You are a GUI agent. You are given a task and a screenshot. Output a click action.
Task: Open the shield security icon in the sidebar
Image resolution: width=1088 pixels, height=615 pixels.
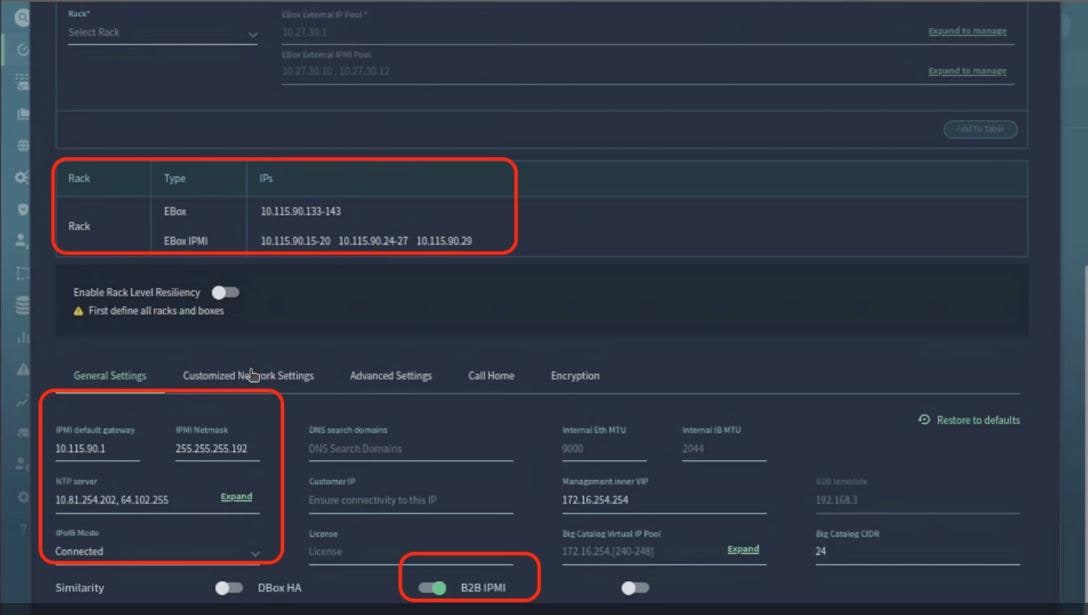22,208
